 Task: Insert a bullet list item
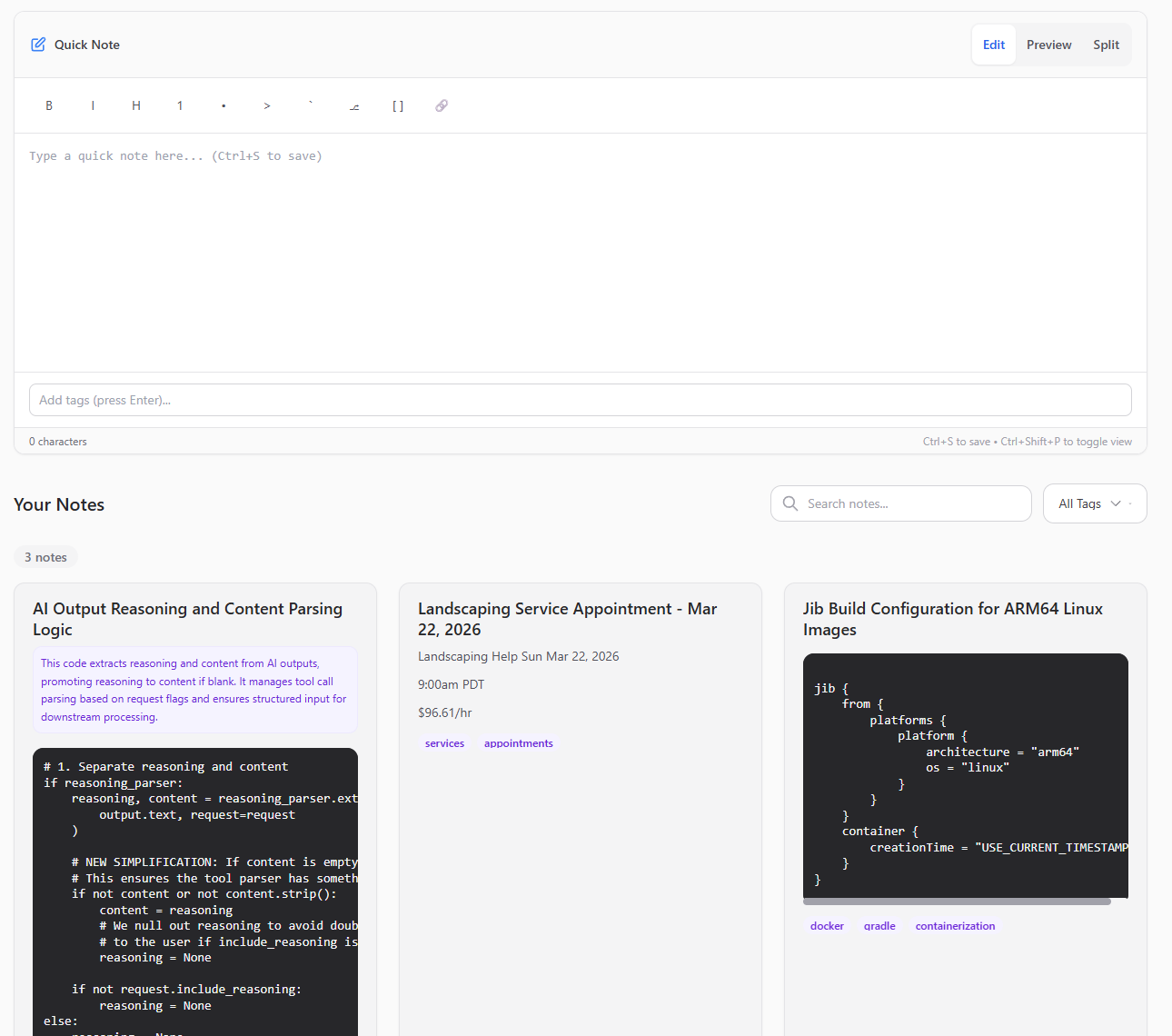(x=223, y=105)
